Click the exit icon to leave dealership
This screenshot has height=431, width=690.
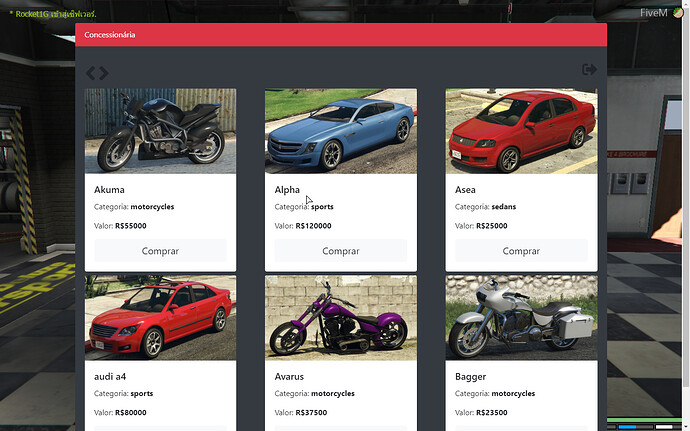(x=589, y=69)
